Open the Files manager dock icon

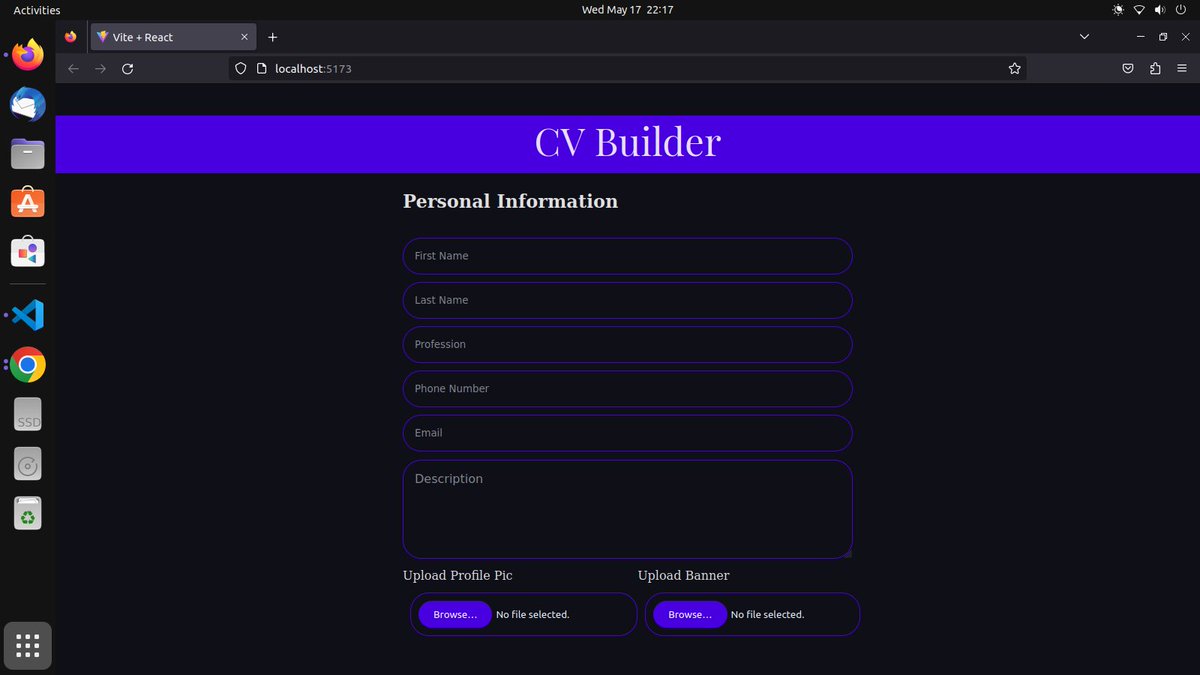point(28,153)
